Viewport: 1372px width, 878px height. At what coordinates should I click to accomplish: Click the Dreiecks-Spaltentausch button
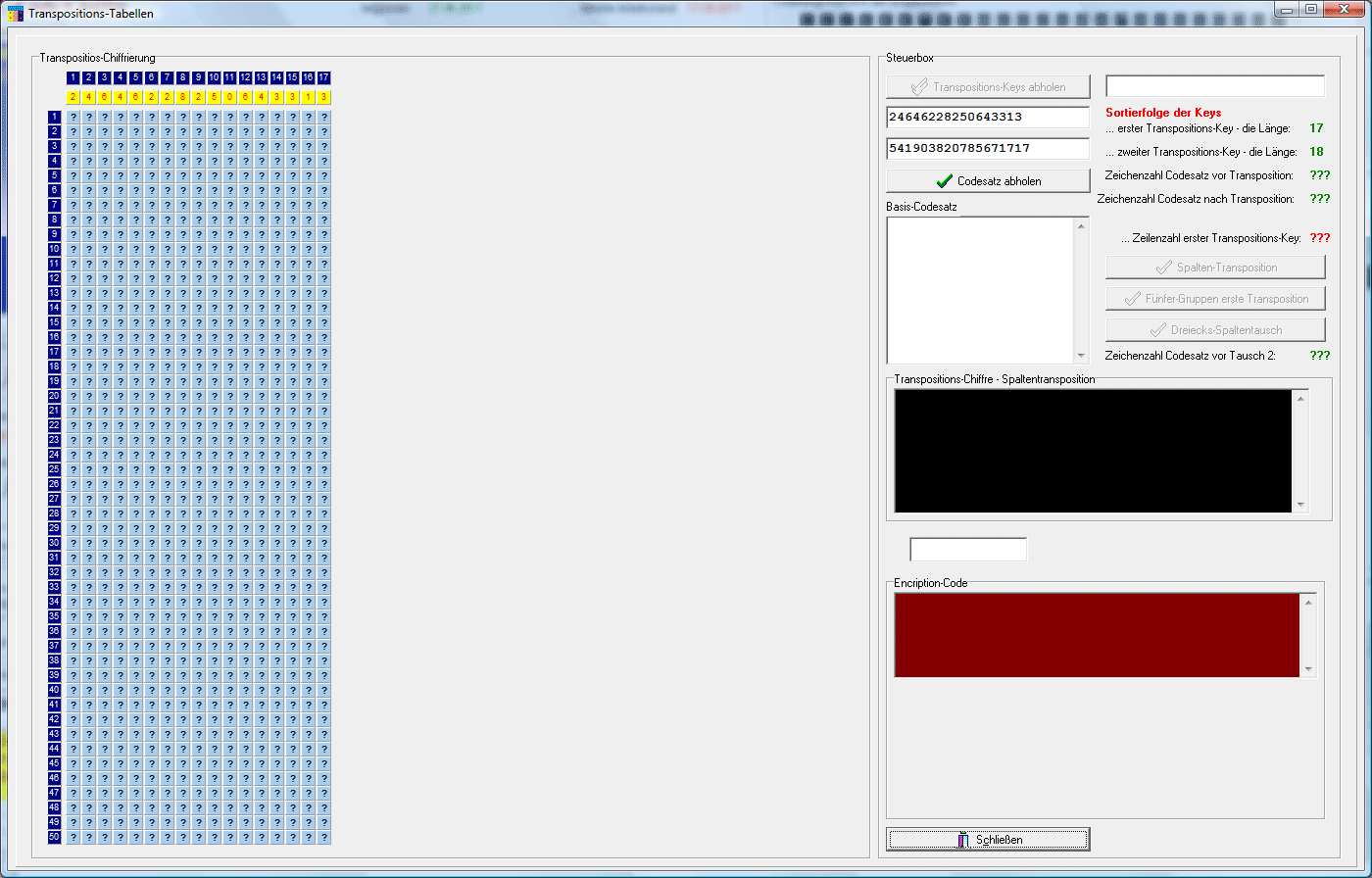(x=1215, y=329)
